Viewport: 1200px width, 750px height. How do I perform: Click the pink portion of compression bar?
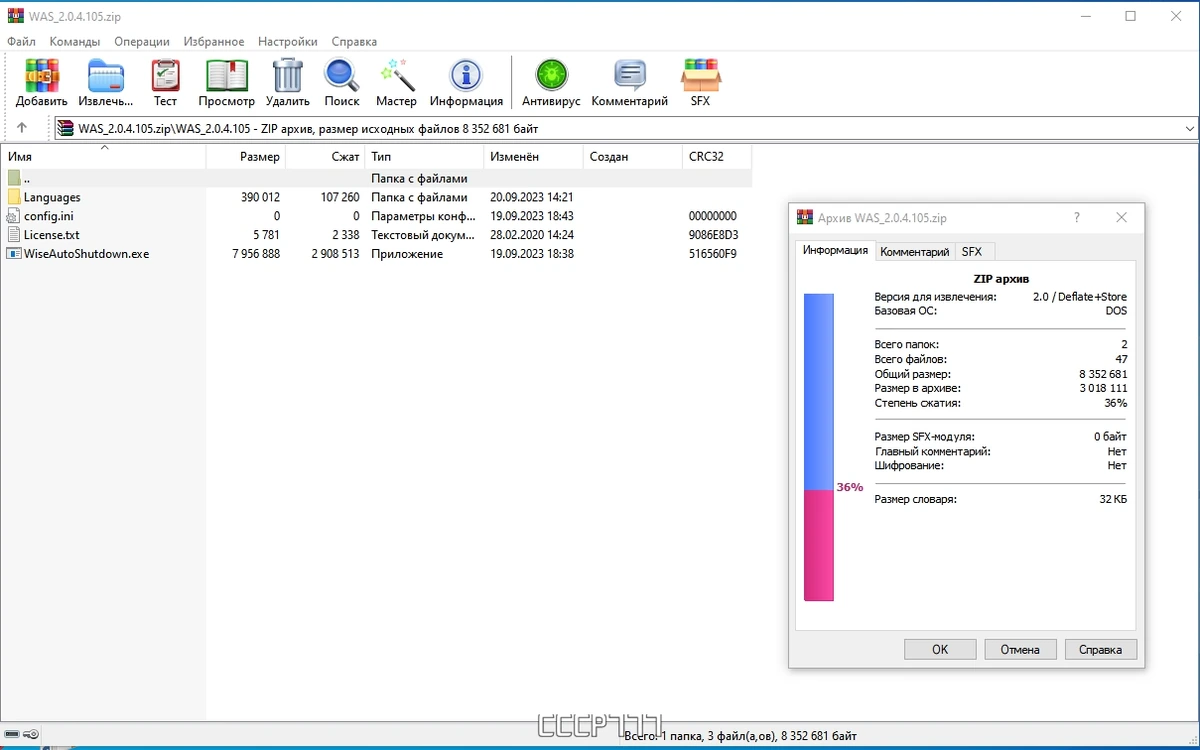(x=819, y=545)
